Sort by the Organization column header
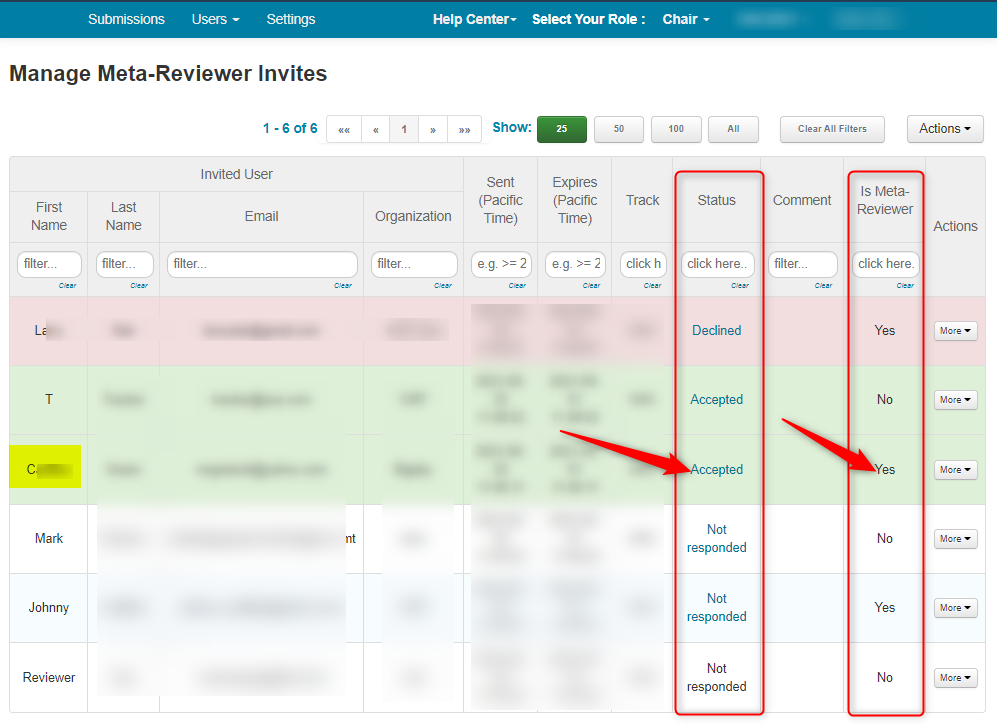The image size is (997, 725). coord(413,216)
